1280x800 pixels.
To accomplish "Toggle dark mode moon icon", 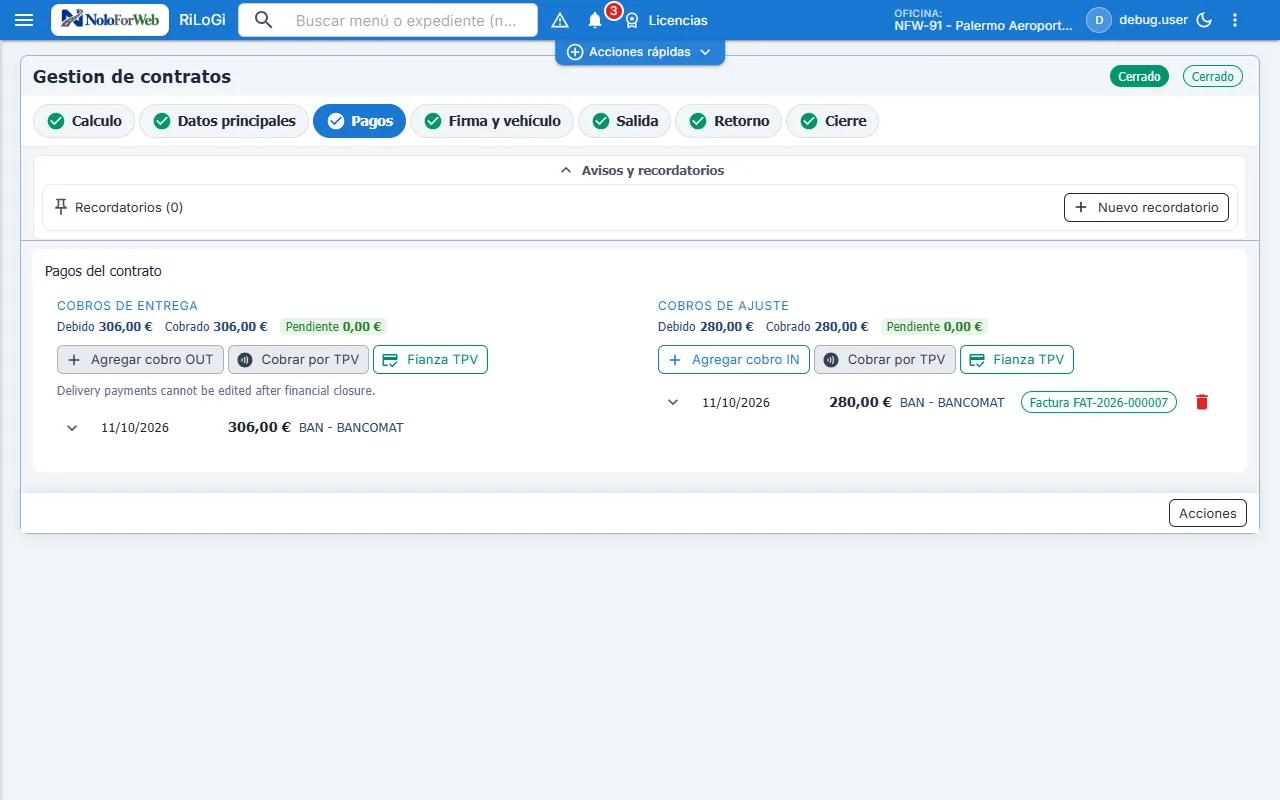I will click(x=1204, y=20).
